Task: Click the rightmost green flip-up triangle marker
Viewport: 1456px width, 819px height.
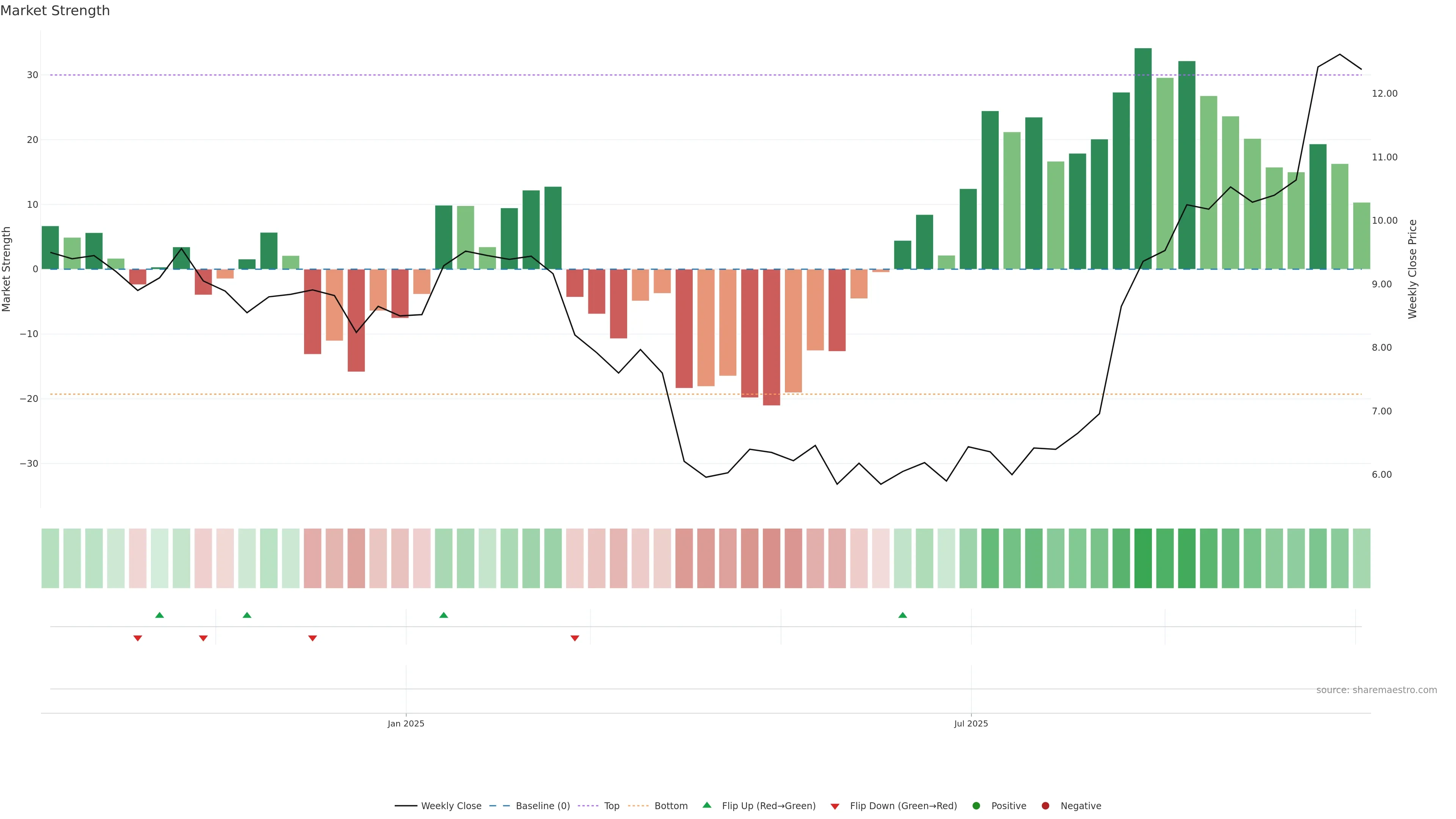Action: (902, 615)
